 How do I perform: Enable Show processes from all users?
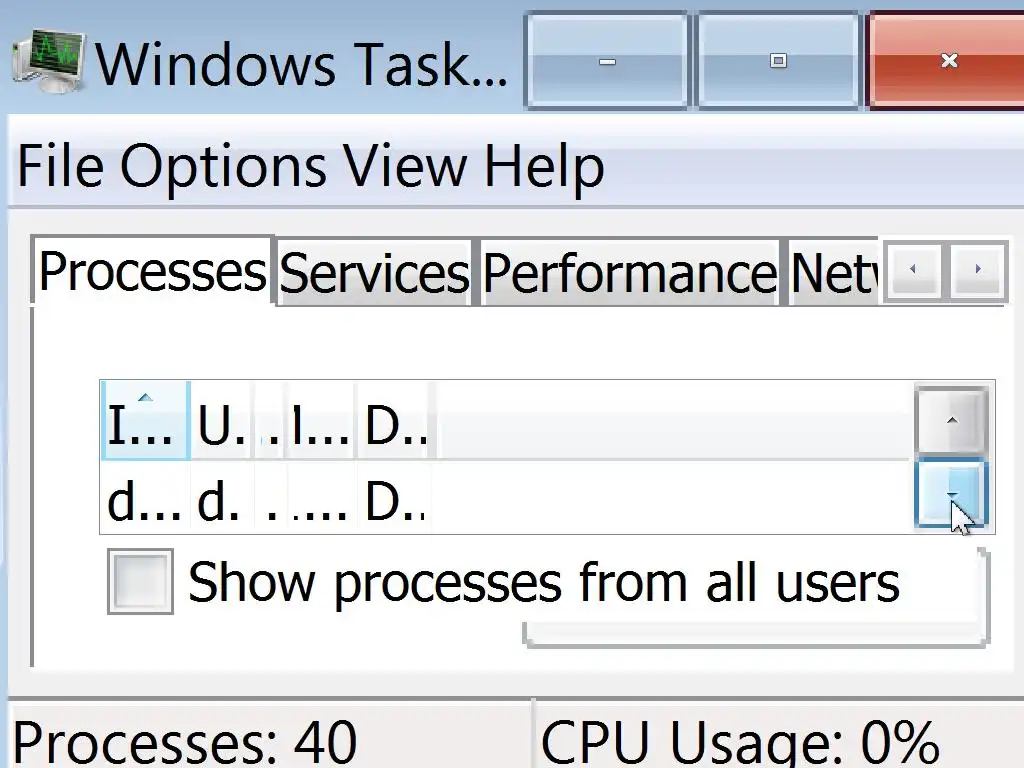(140, 581)
